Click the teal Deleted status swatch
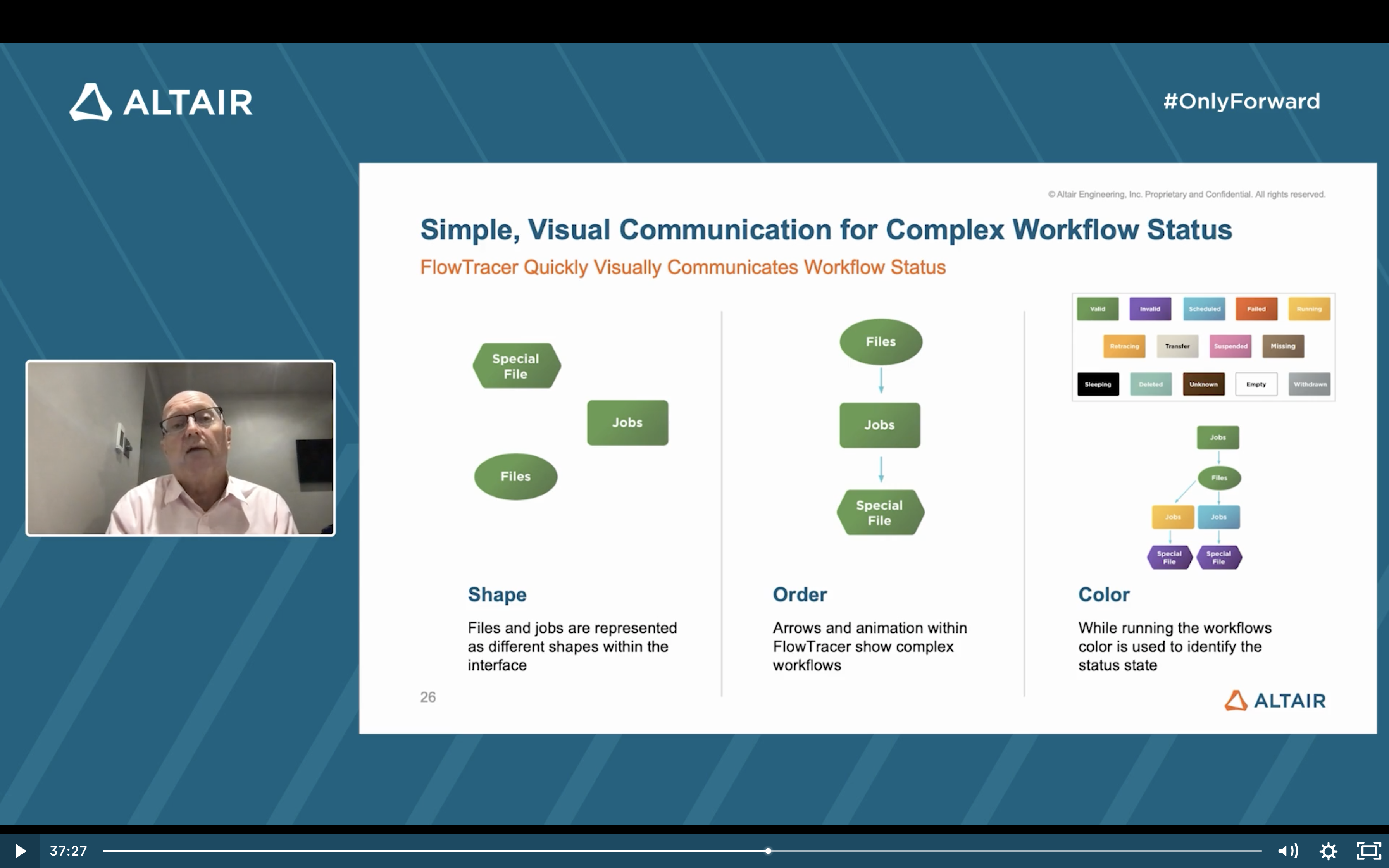The width and height of the screenshot is (1389, 868). 1151,384
